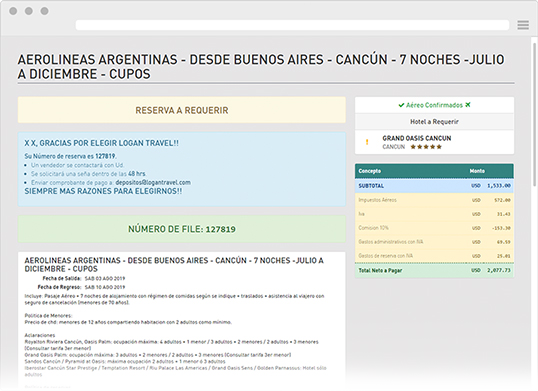Click the Grand Oasis Cancun hotel name

(417, 138)
